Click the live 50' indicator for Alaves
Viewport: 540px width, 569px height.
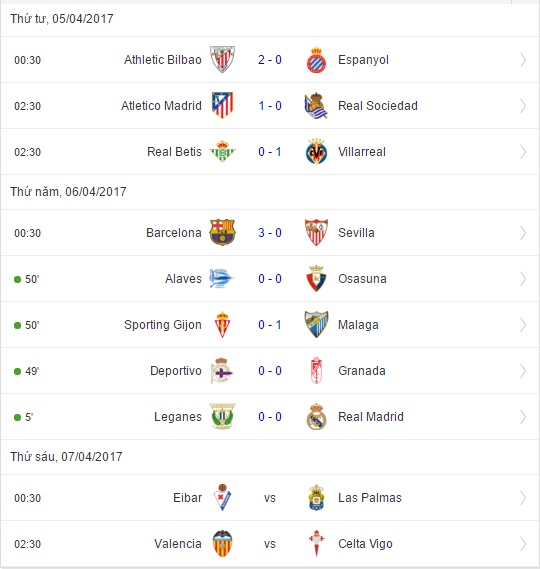point(26,279)
